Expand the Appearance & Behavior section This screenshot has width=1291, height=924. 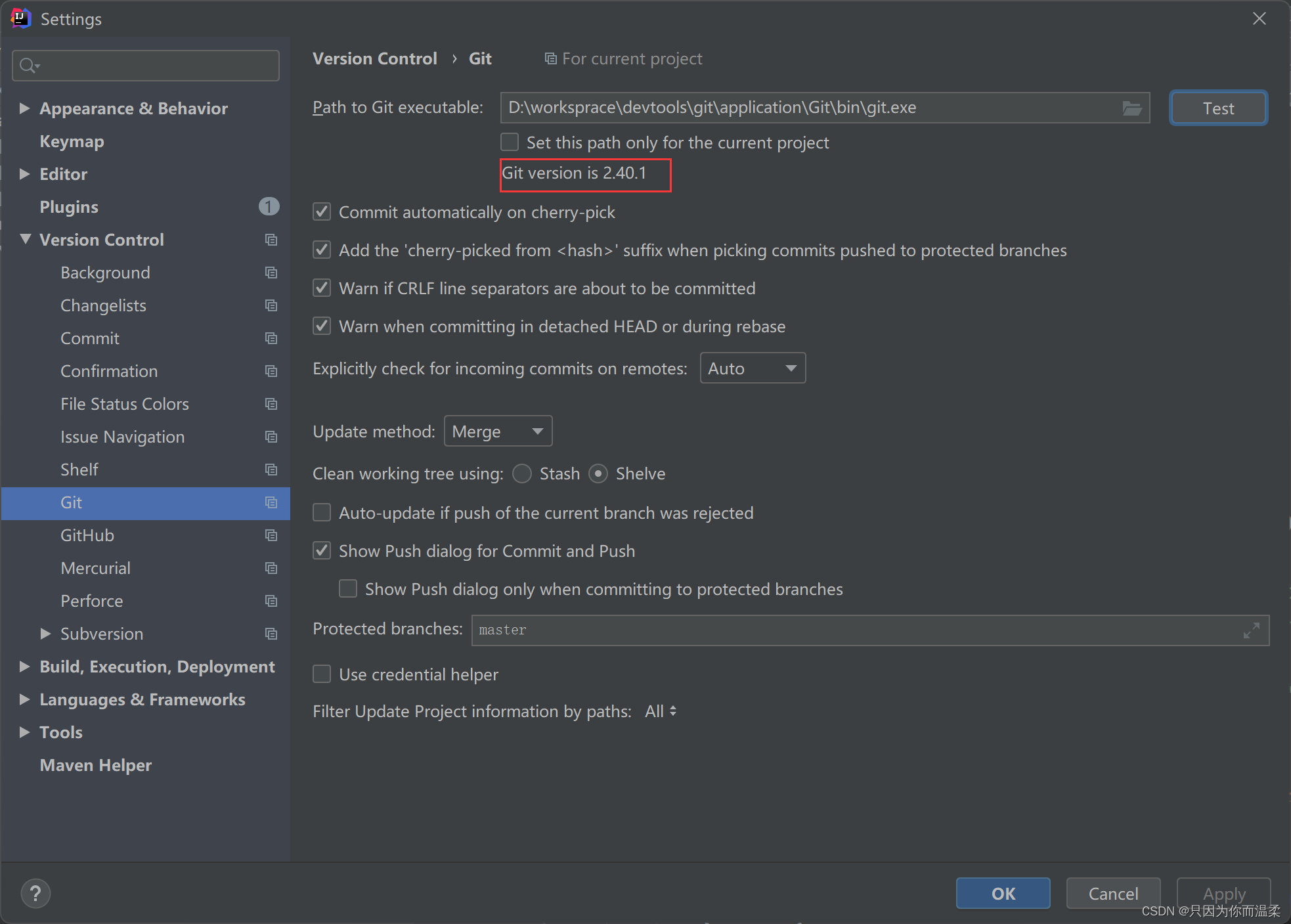click(25, 108)
